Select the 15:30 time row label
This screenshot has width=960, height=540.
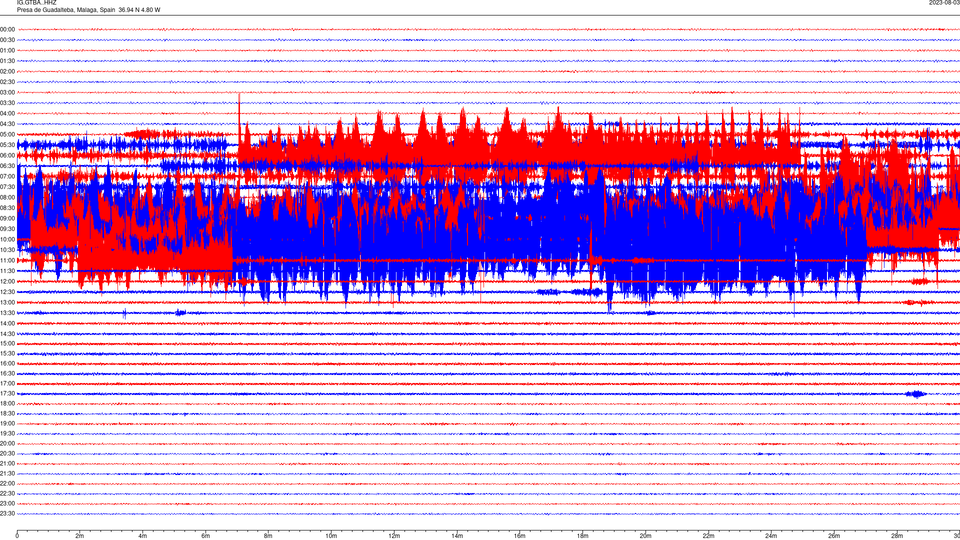(7, 354)
